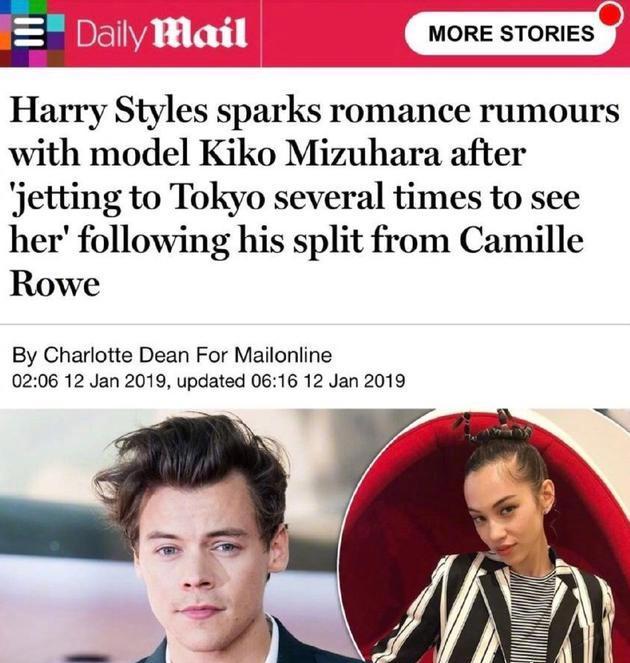Click the Daily Mail logo

pos(162,34)
